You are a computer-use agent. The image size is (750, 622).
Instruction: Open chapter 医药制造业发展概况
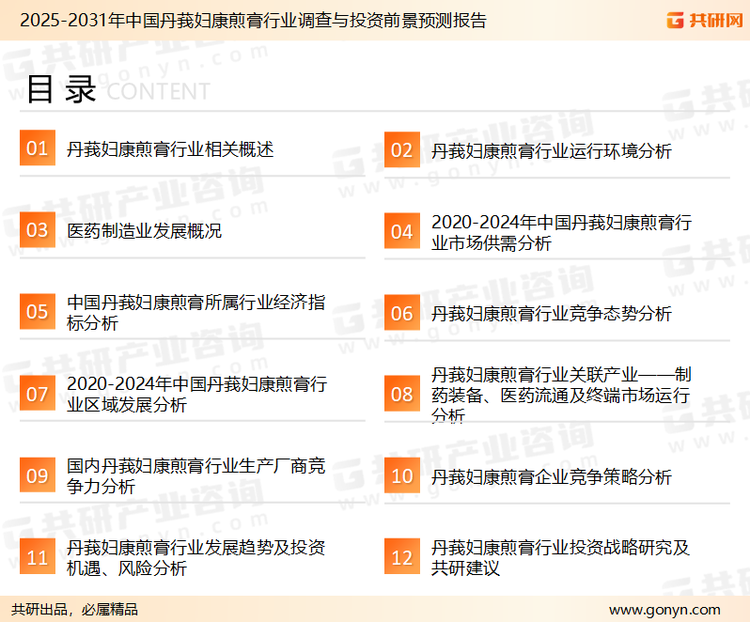pyautogui.click(x=144, y=231)
